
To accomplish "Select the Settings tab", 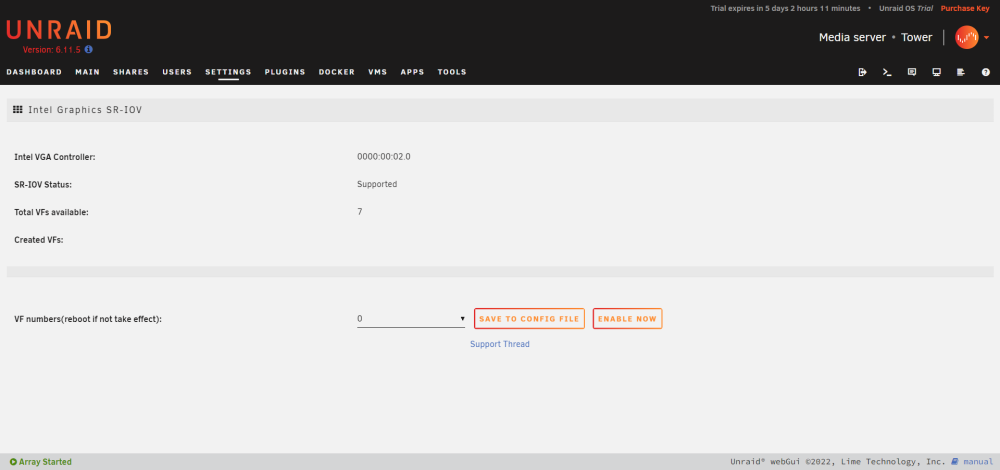I will click(x=228, y=72).
